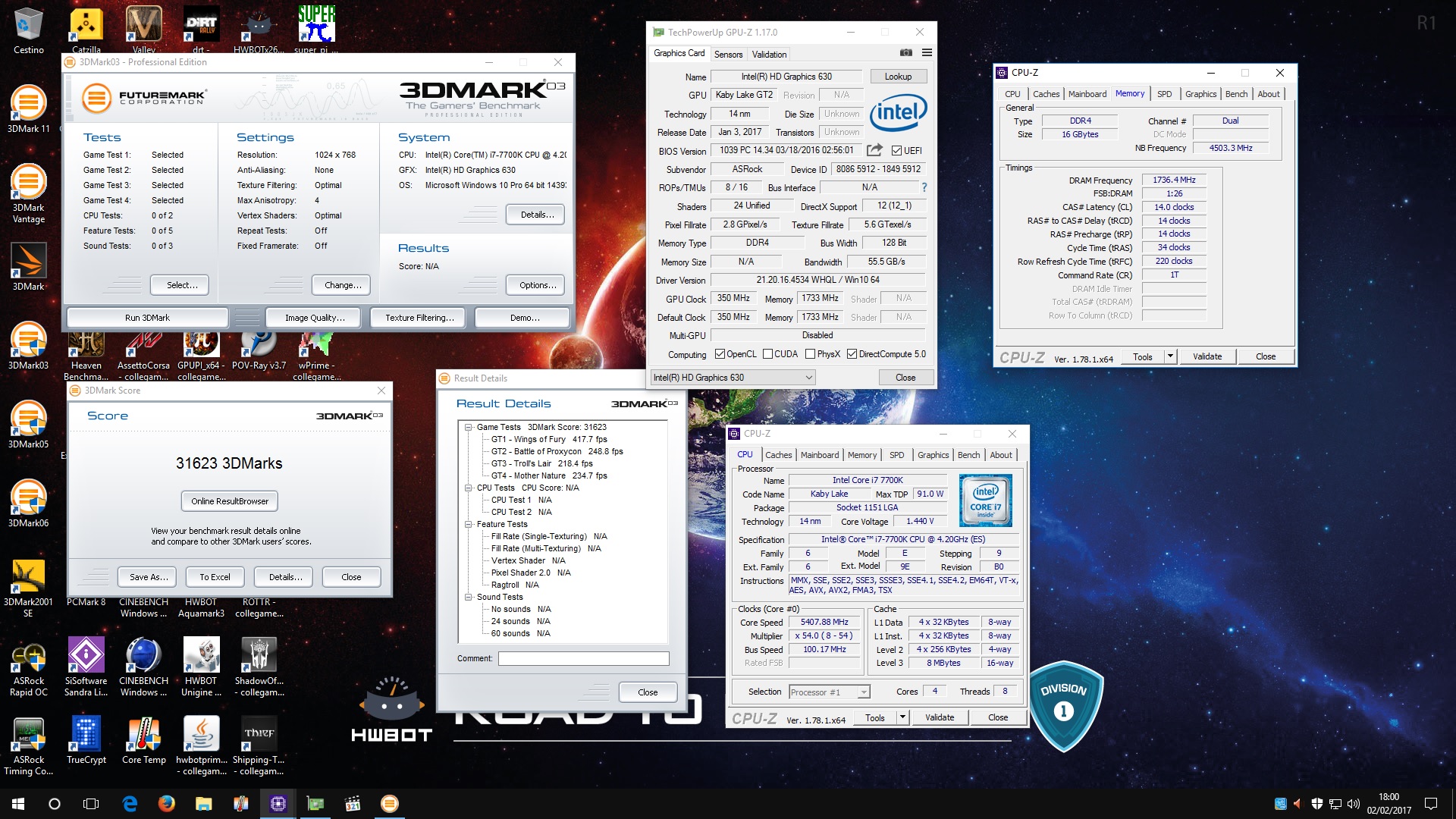Open the 3DMark Vantage desktop icon

coord(28,193)
